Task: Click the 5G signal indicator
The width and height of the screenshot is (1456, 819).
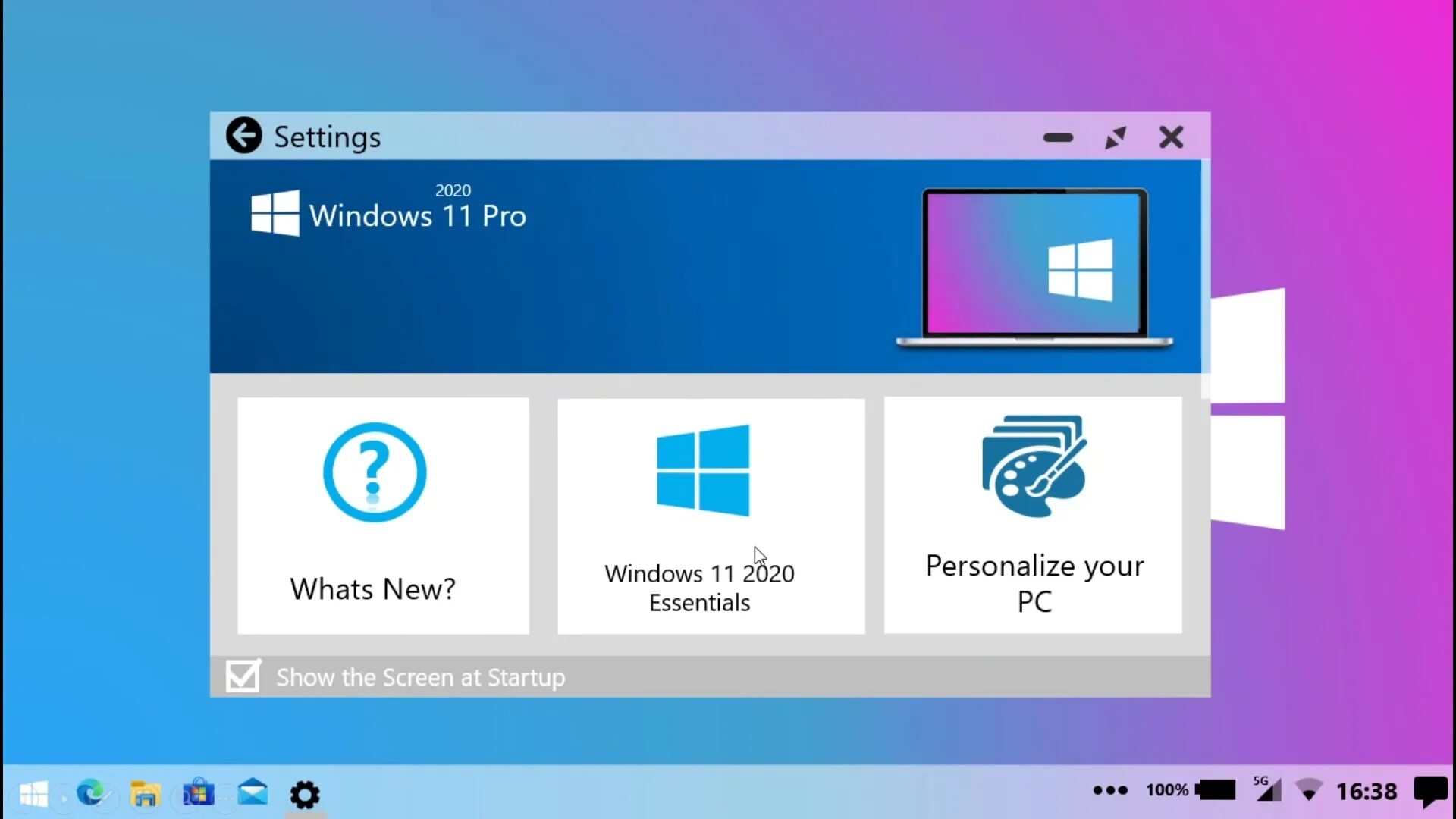Action: (x=1267, y=789)
